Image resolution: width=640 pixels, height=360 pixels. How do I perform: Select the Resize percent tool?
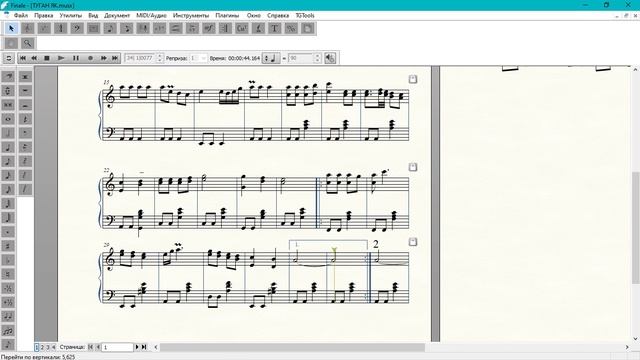(x=291, y=28)
